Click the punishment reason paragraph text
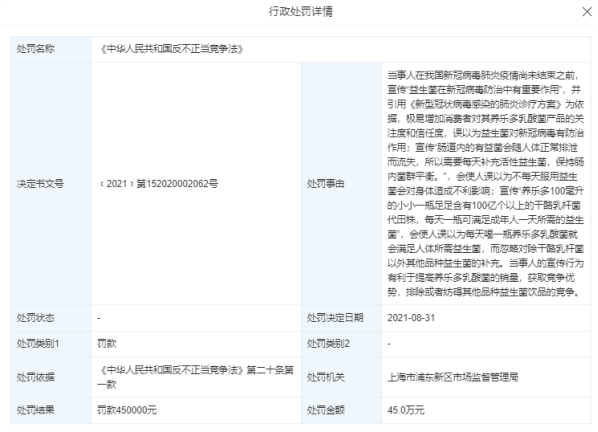The image size is (598, 432). 485,184
